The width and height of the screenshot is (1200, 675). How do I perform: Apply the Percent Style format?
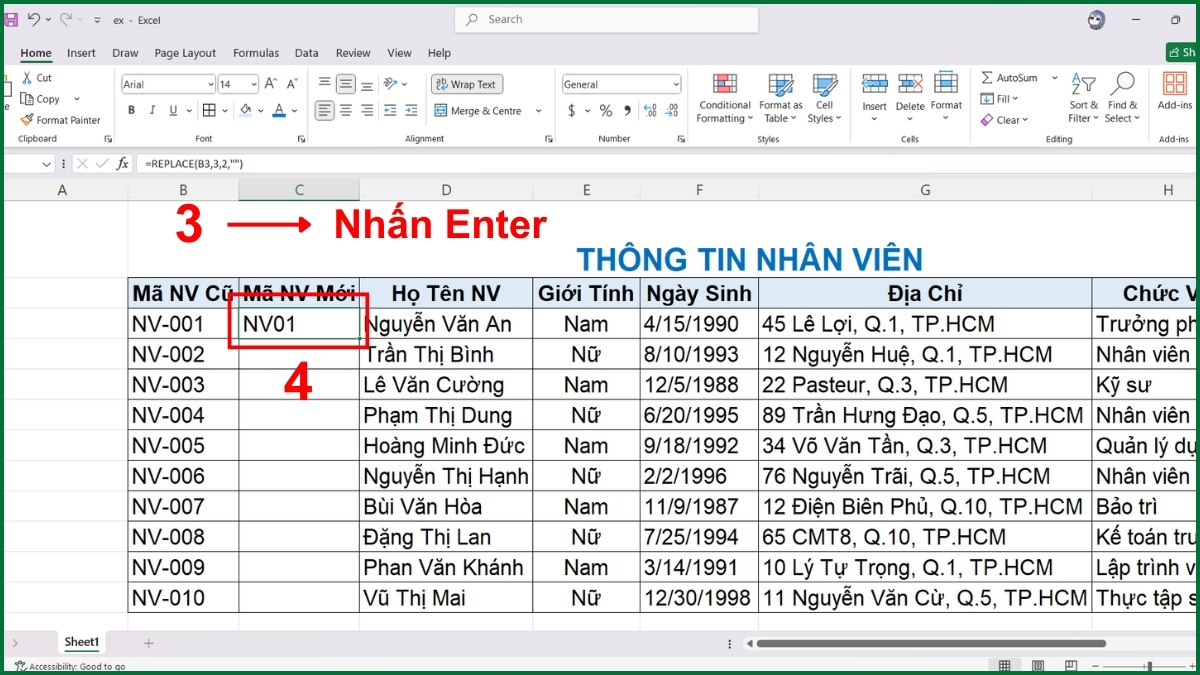tap(605, 110)
